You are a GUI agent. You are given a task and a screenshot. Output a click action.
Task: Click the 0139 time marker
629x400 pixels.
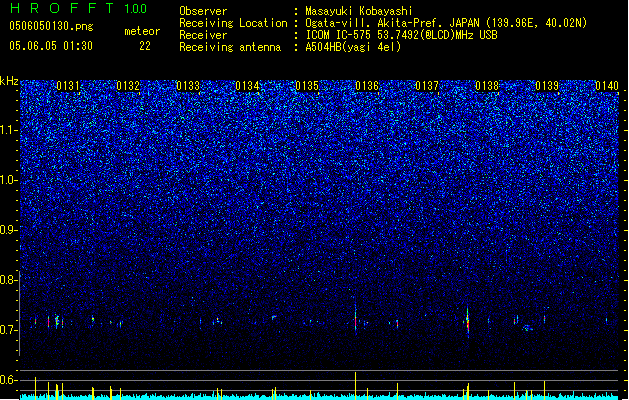[547, 86]
